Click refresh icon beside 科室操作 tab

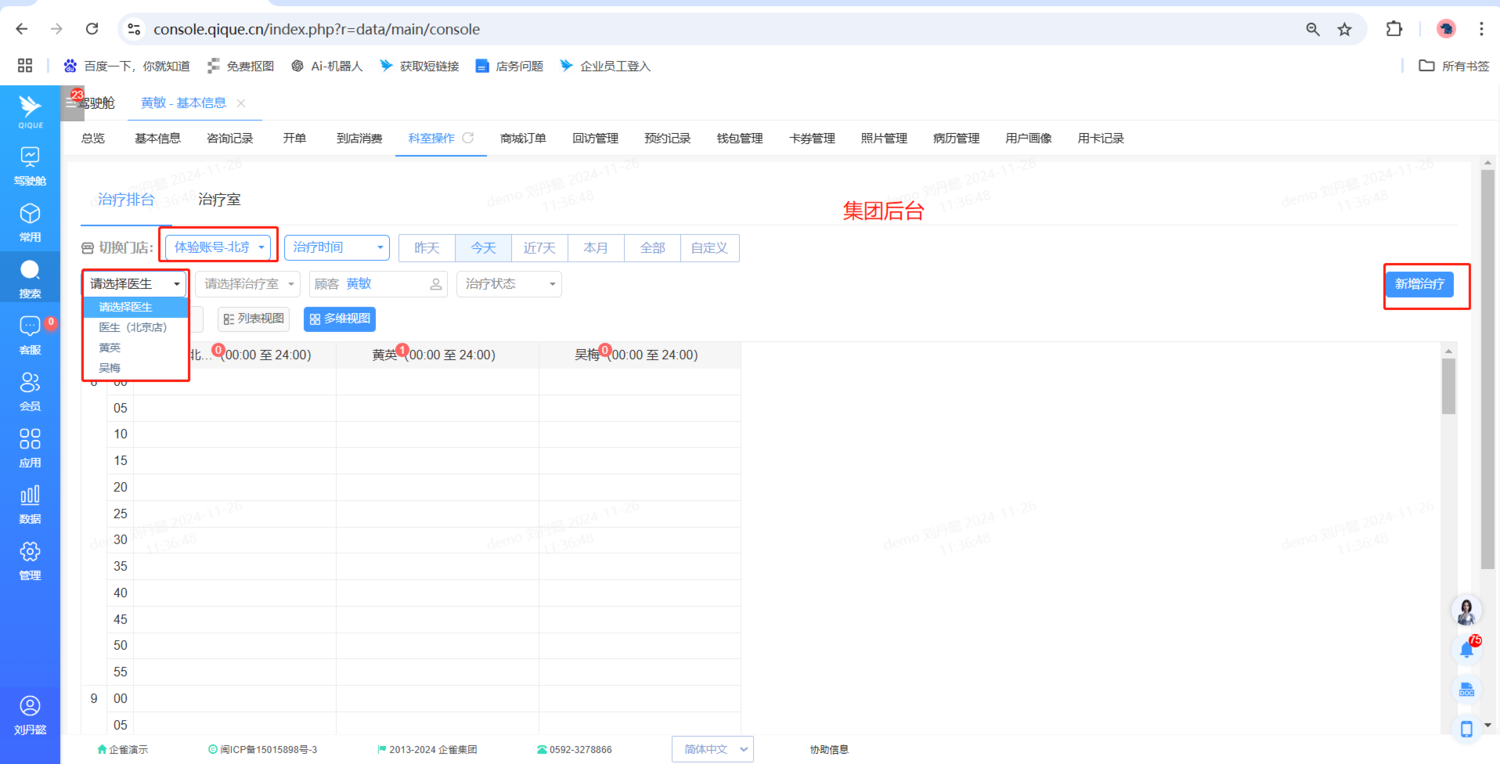[468, 138]
